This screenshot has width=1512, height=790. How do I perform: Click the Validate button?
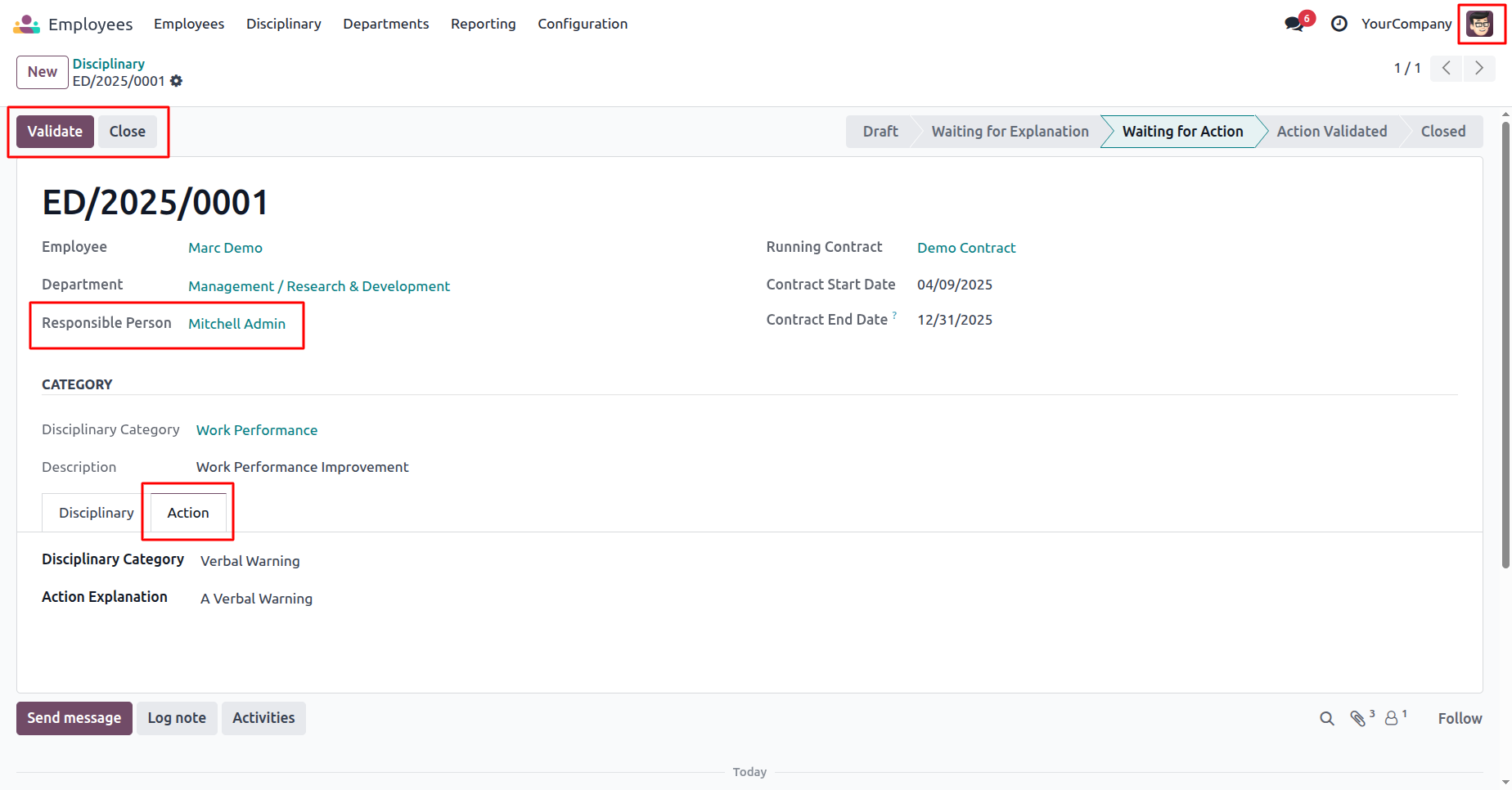(x=55, y=132)
